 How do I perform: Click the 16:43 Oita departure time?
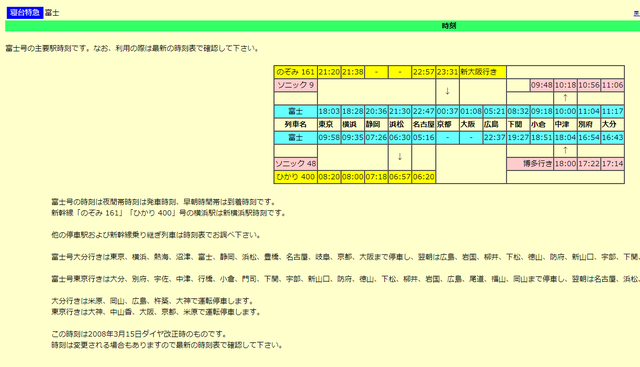613,138
